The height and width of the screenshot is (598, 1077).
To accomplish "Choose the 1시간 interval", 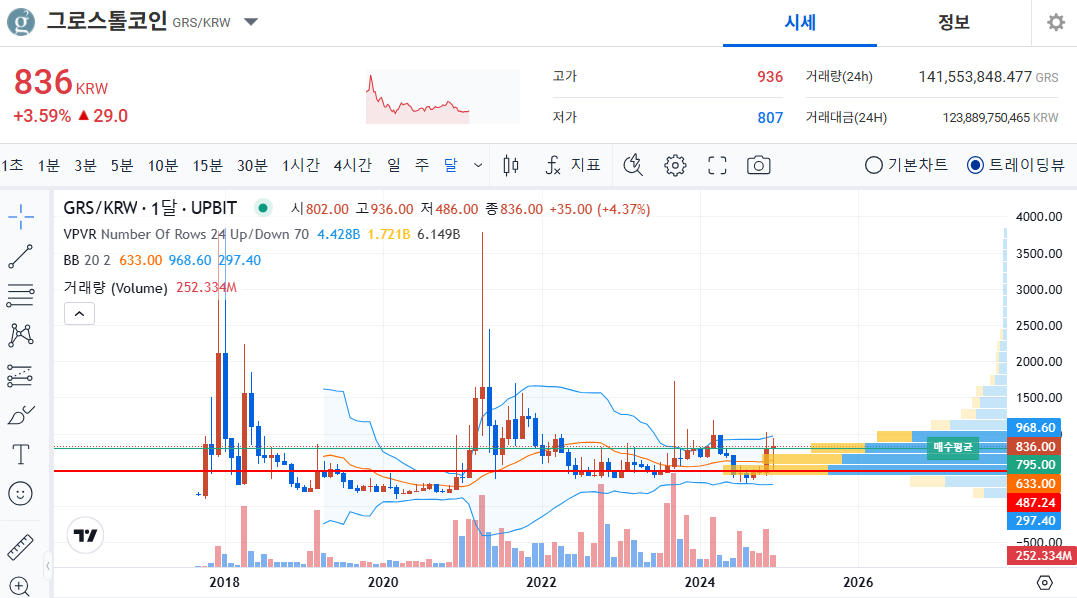I will (x=301, y=165).
